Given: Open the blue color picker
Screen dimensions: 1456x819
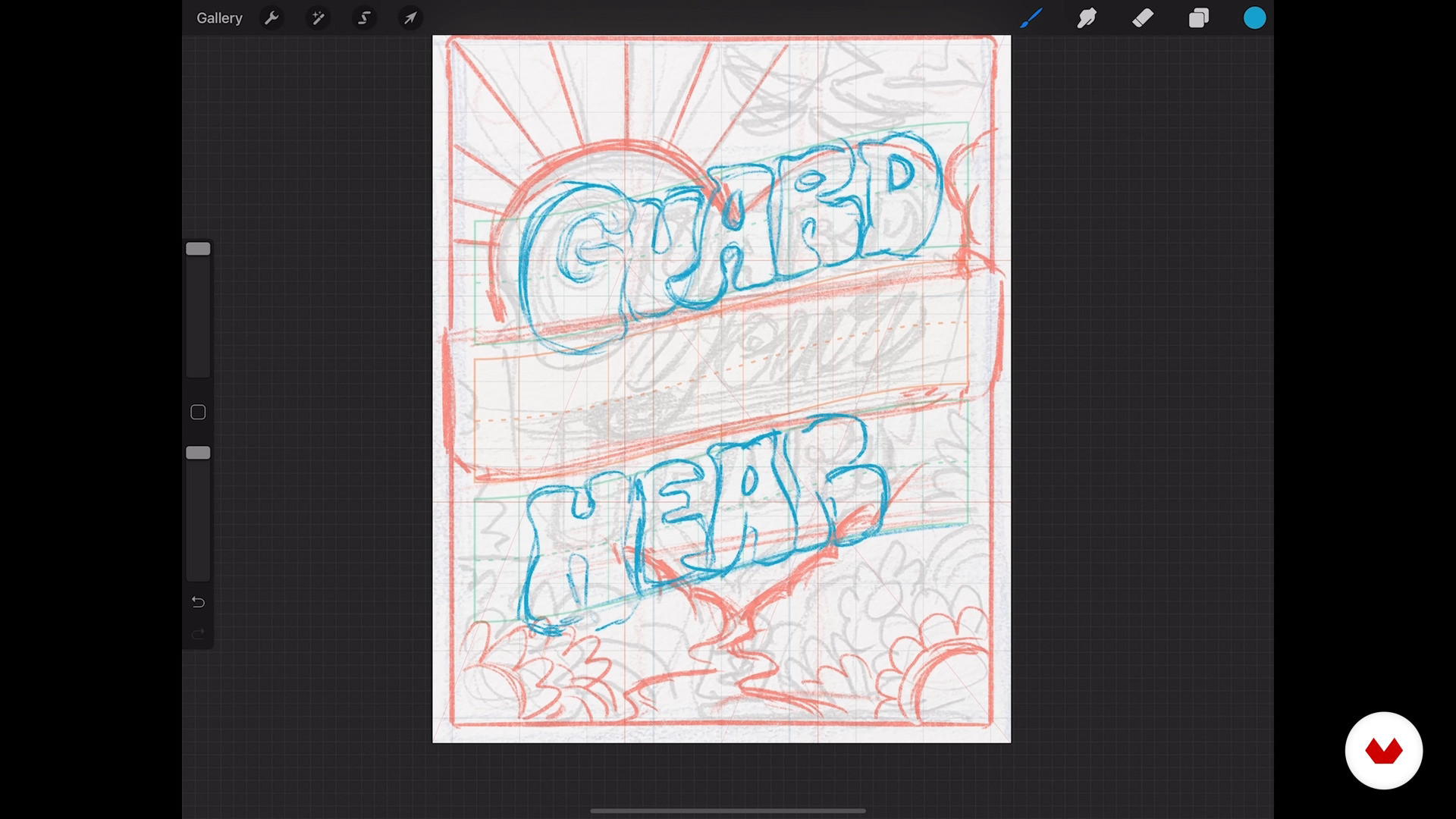Looking at the screenshot, I should click(1255, 18).
